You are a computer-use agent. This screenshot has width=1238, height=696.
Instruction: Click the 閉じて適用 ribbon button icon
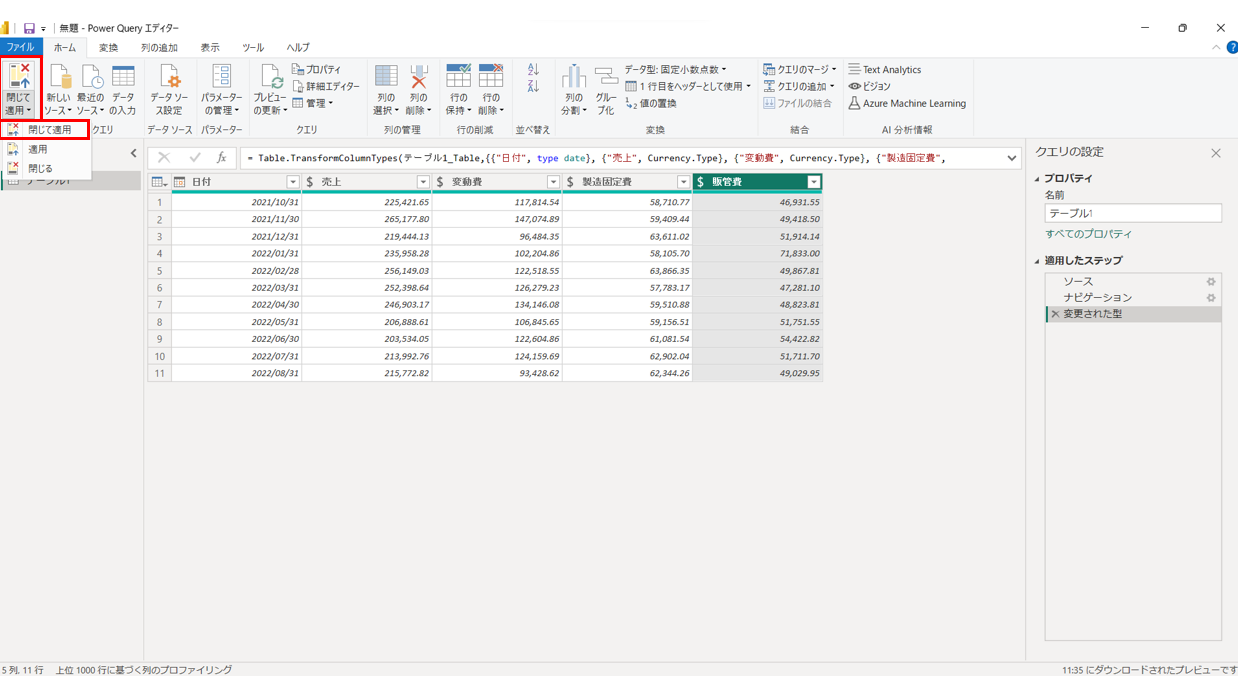(19, 76)
